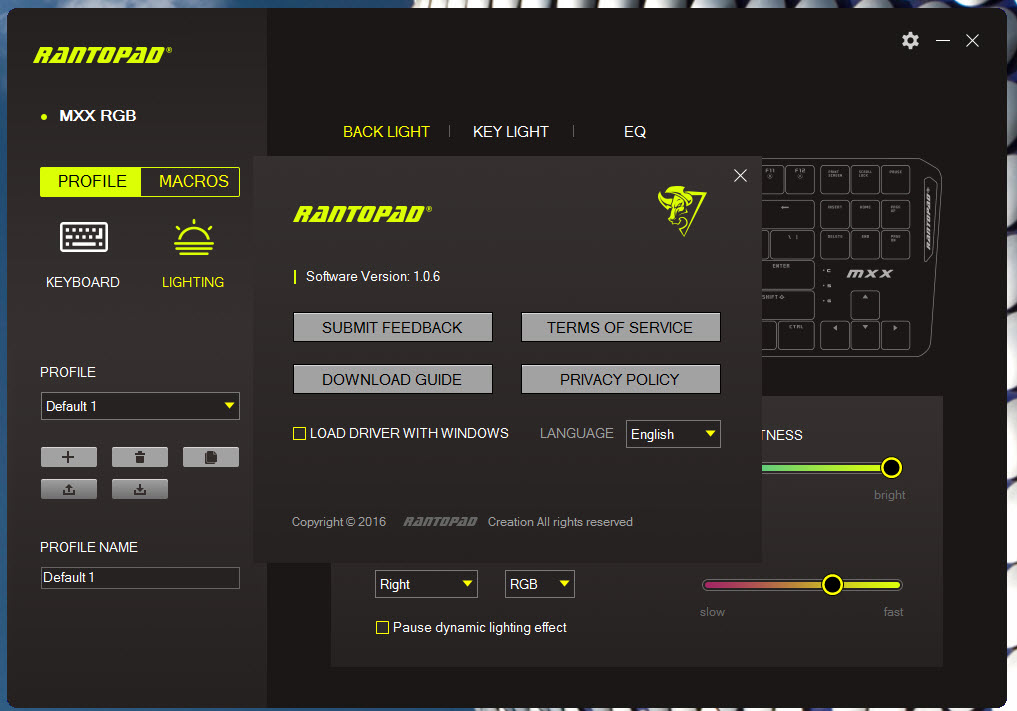The image size is (1017, 711).
Task: Click the left arrow key on keyboard image
Action: point(835,335)
